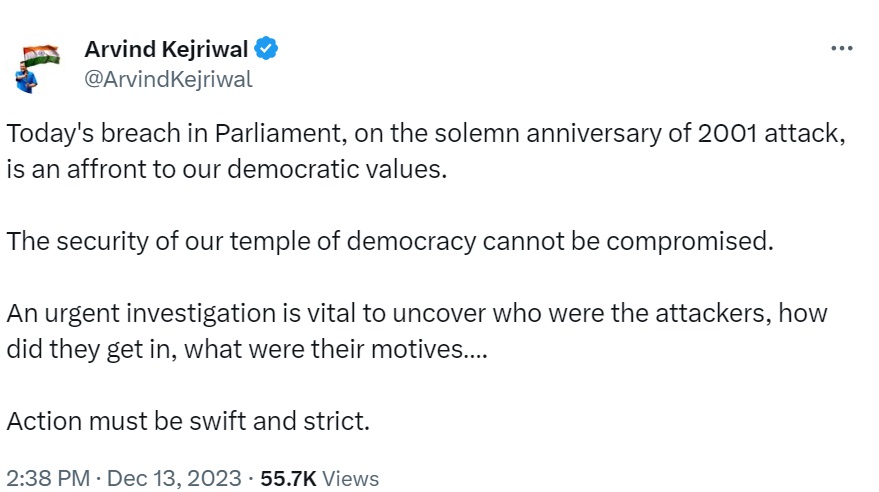Click the display name Arvind Kejriwal
Viewport: 879px width, 492px height.
coord(166,49)
